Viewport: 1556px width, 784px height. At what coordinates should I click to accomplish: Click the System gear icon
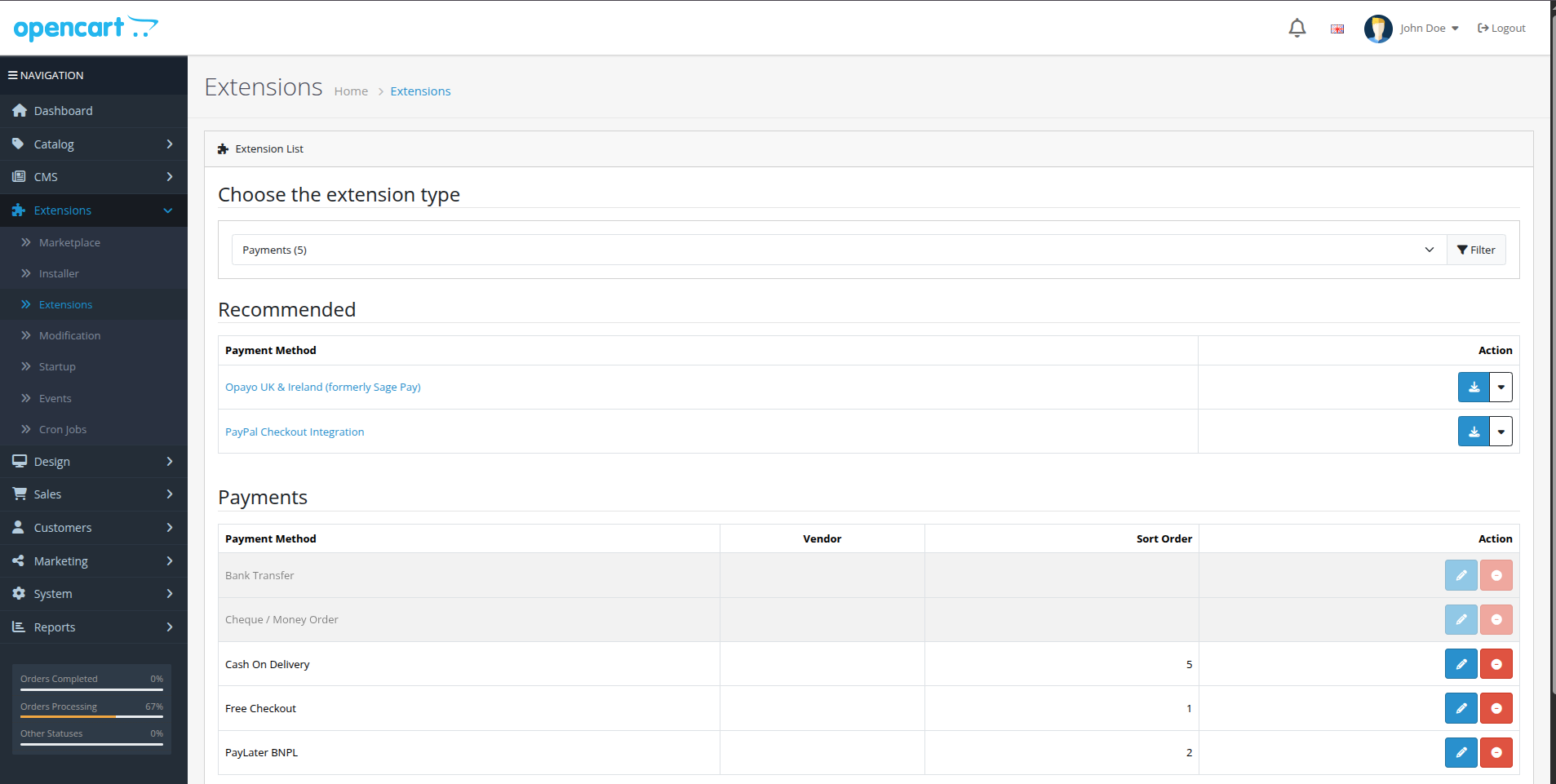(x=19, y=593)
